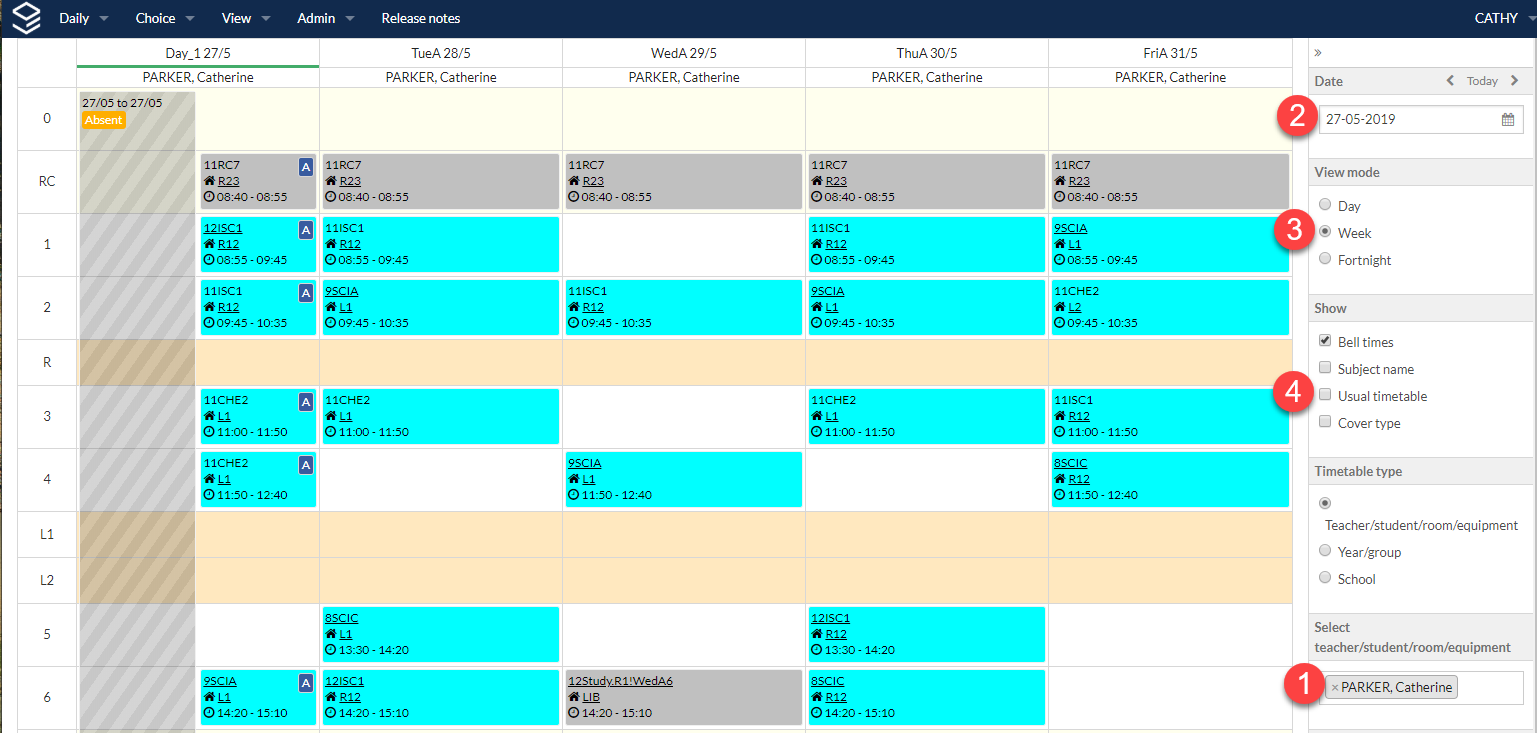Select the ThuA 30/5 column header

tap(927, 53)
